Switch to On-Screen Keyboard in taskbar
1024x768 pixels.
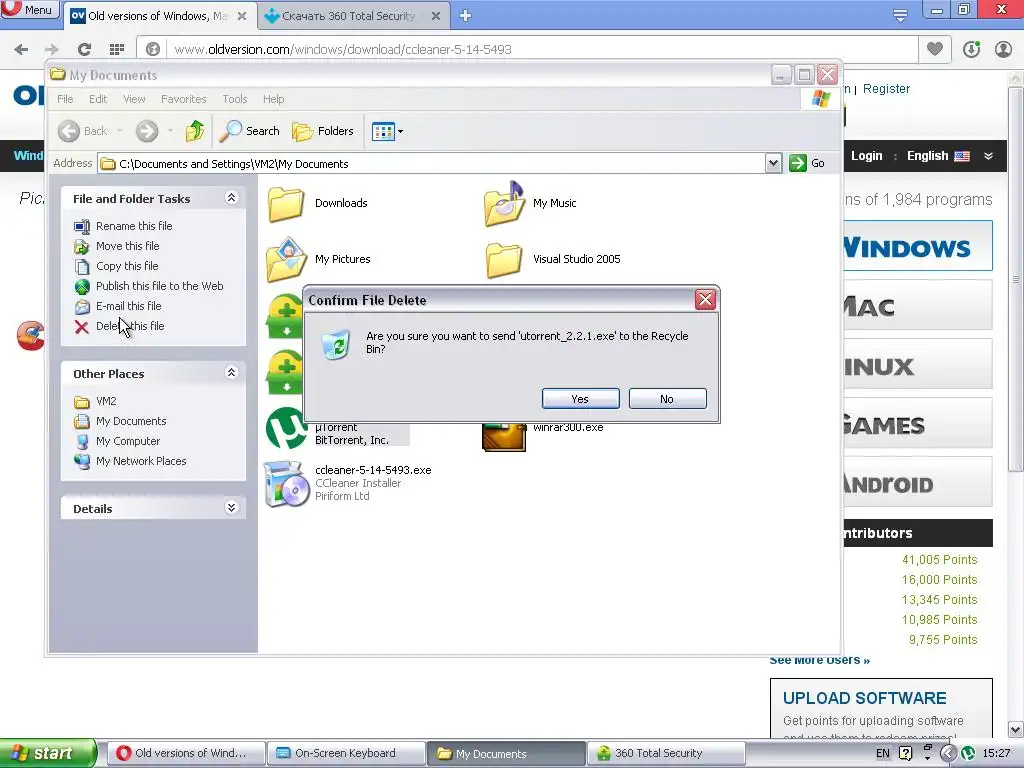pos(345,753)
